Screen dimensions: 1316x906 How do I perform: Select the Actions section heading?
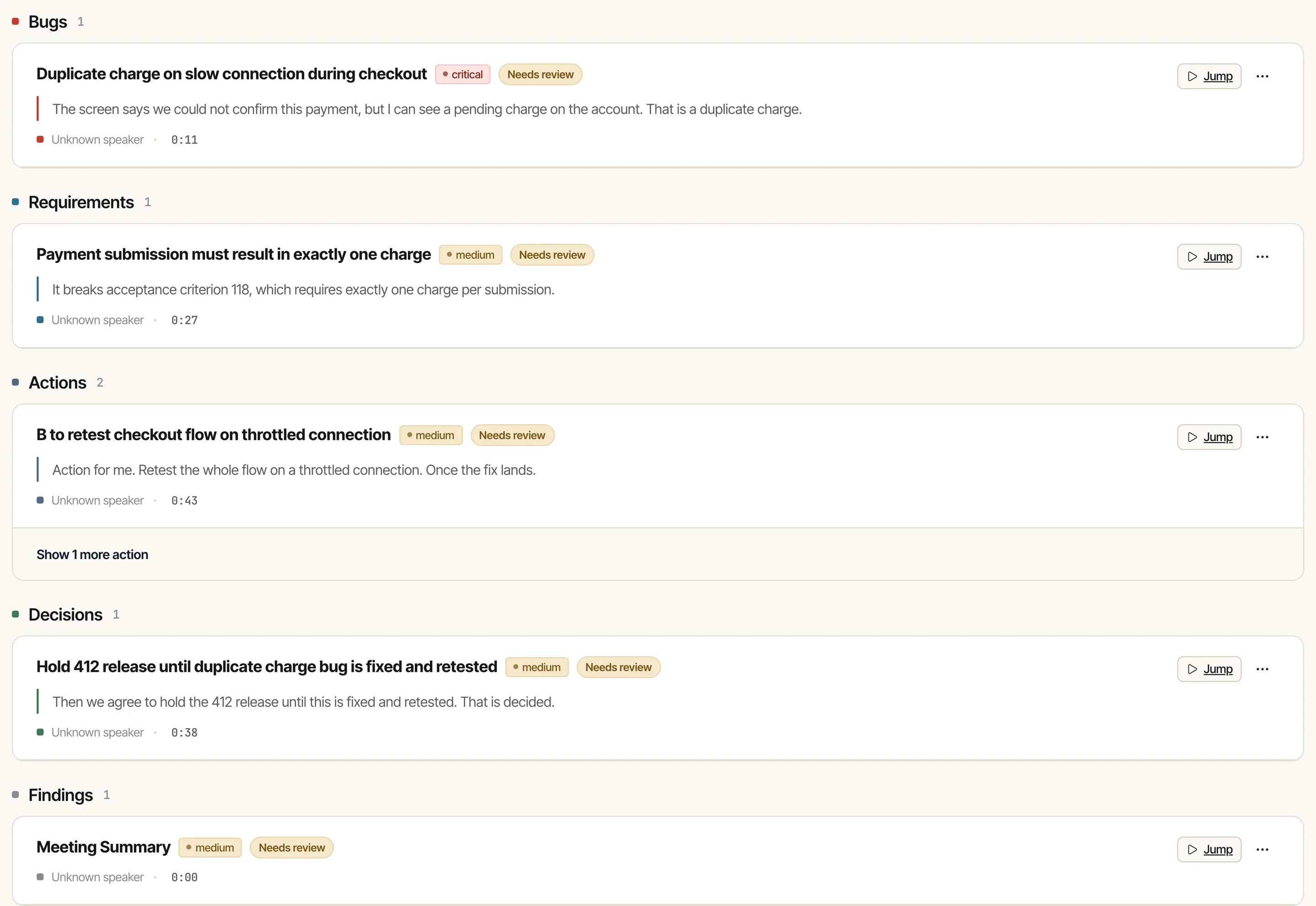57,383
